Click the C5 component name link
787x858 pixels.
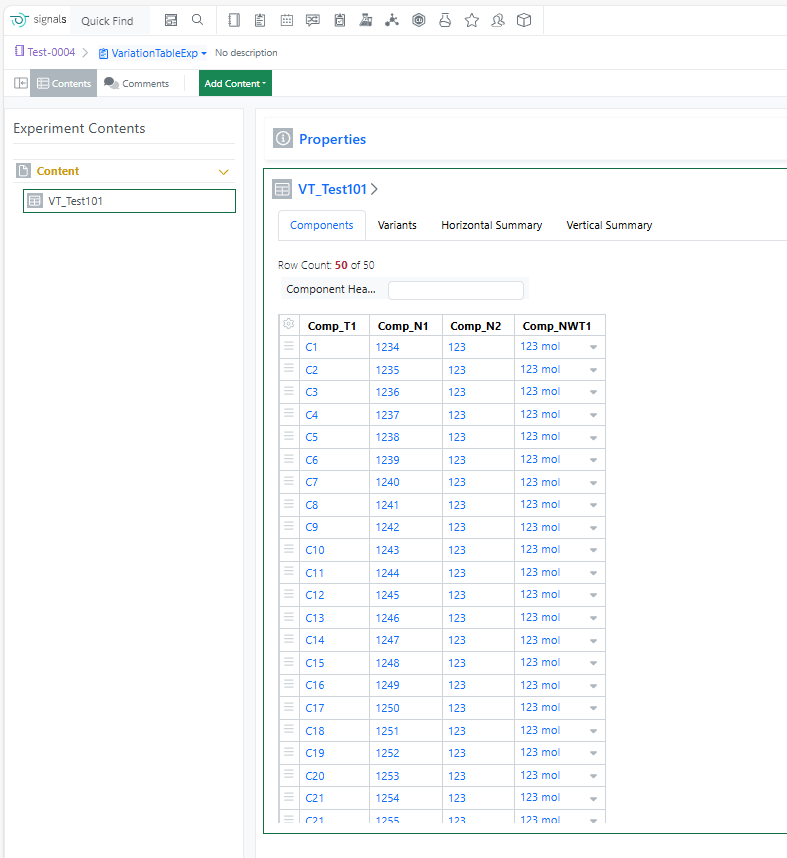tap(312, 437)
